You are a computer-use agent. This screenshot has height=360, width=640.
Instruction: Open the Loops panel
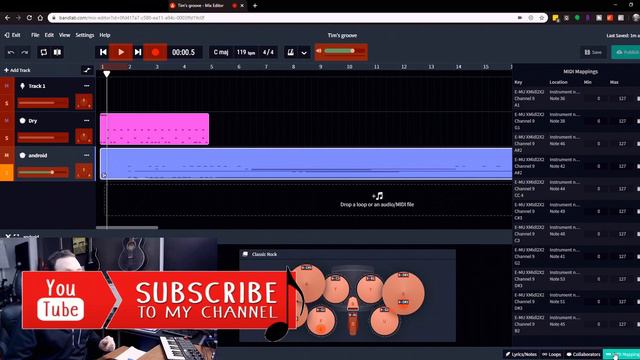pos(551,354)
